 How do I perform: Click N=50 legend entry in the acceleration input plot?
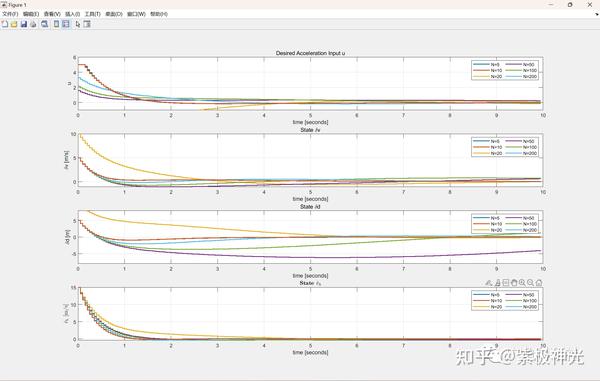click(520, 65)
